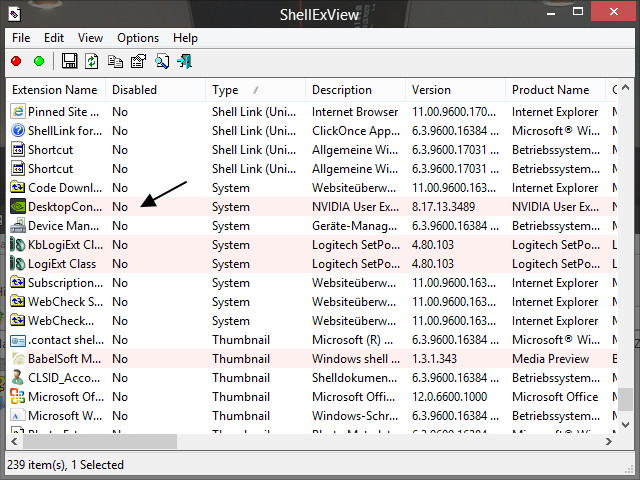
Task: Click the WebCheck... name cell
Action: [x=61, y=321]
